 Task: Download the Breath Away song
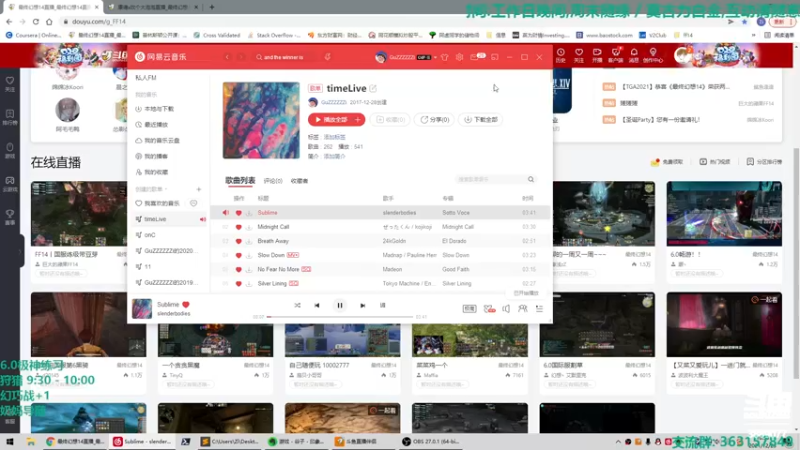point(249,241)
